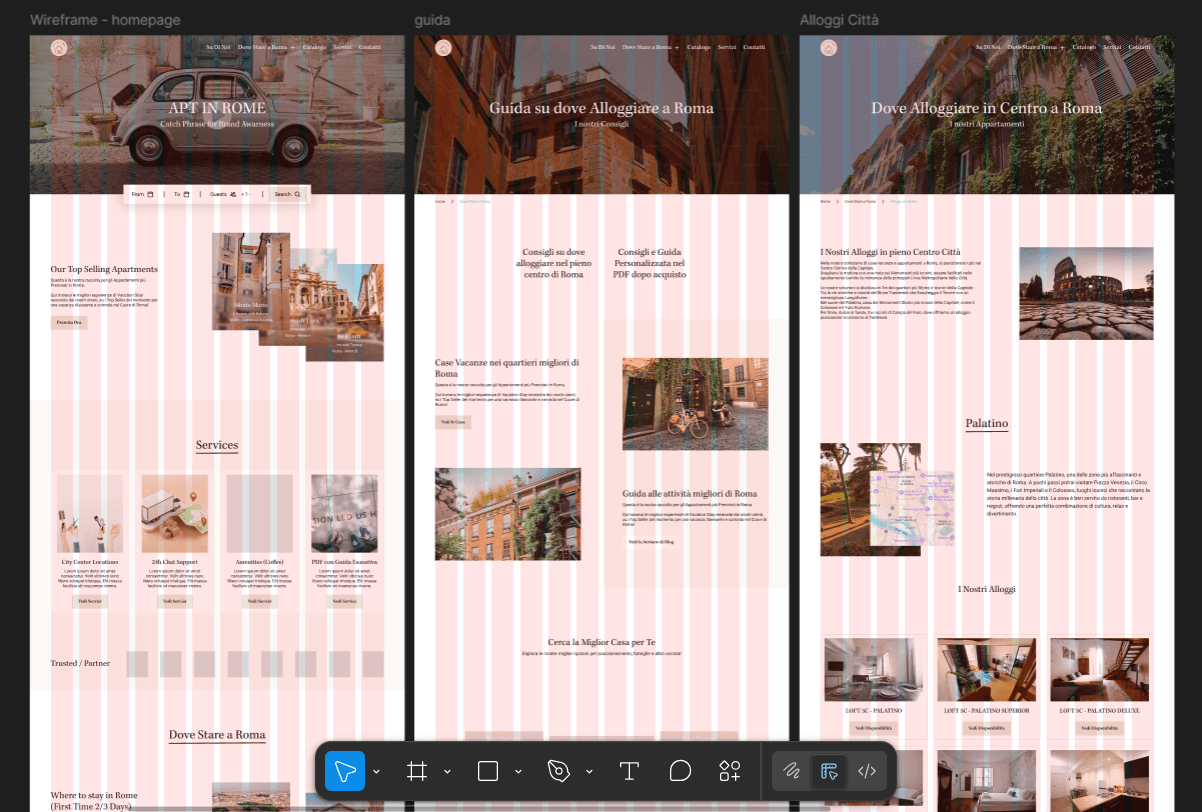The image size is (1202, 812).
Task: Open the Move tool dropdown chevron
Action: click(375, 771)
